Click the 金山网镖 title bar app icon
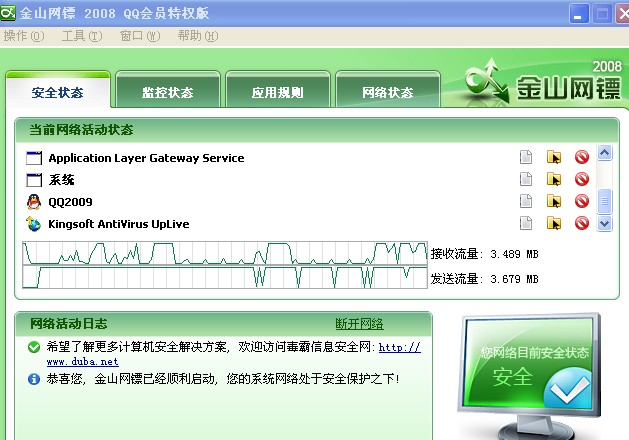Viewport: 629px width, 440px height. coord(8,13)
